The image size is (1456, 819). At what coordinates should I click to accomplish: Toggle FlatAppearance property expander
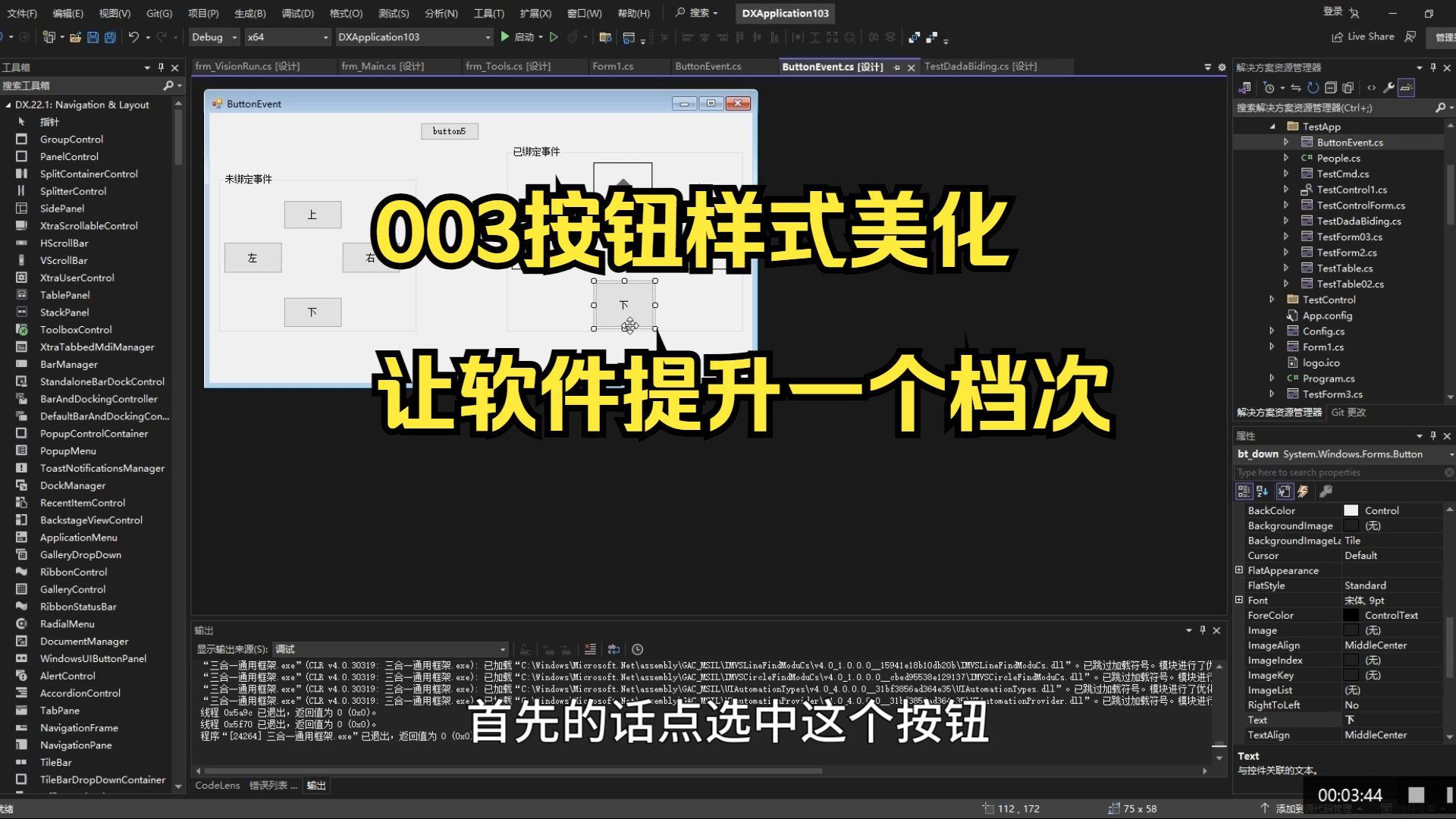[x=1238, y=570]
